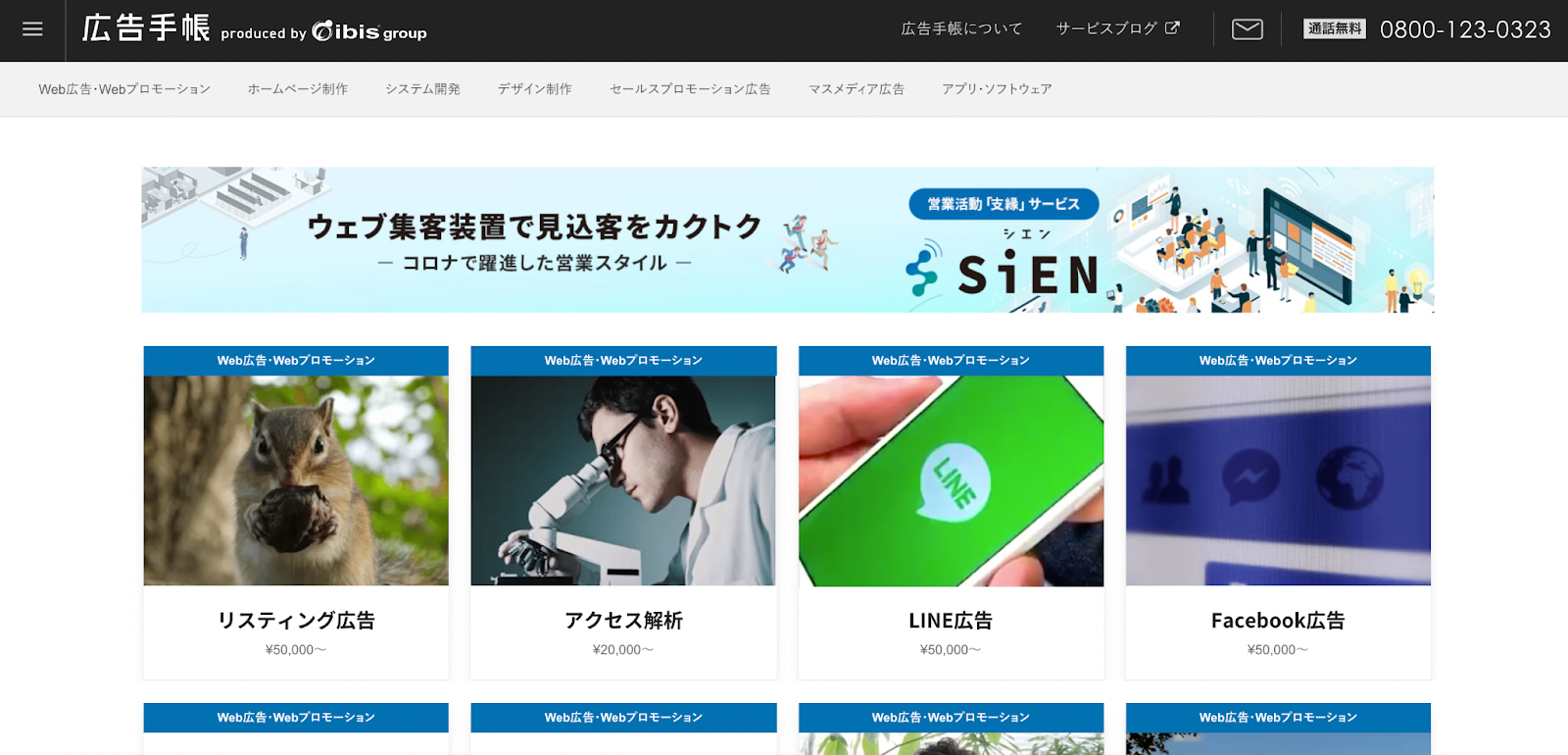Click the category label above リスティング広告
This screenshot has width=1568, height=755.
296,361
